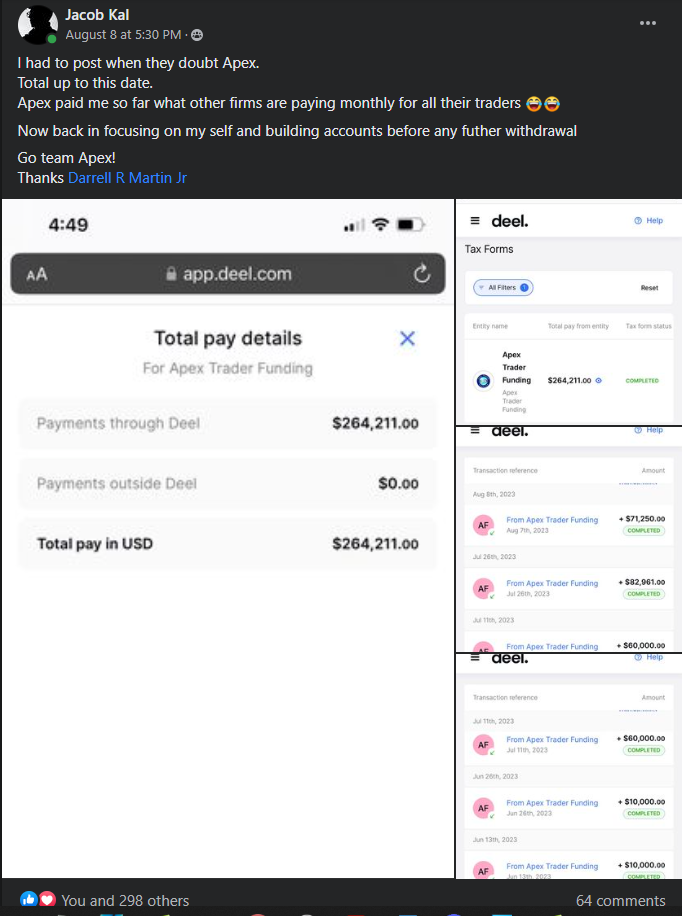Click the AF avatar for the $82,961.00 payment
Viewport: 682px width, 916px height.
pos(483,588)
